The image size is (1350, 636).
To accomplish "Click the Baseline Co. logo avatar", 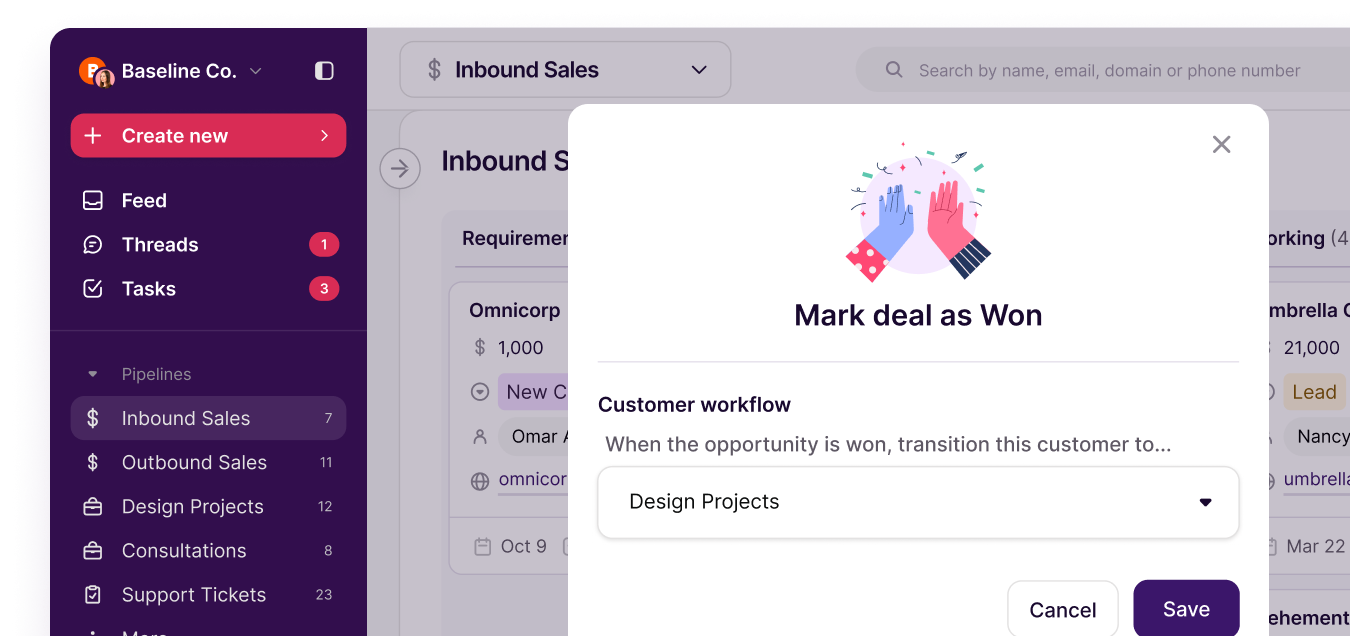I will pyautogui.click(x=95, y=71).
